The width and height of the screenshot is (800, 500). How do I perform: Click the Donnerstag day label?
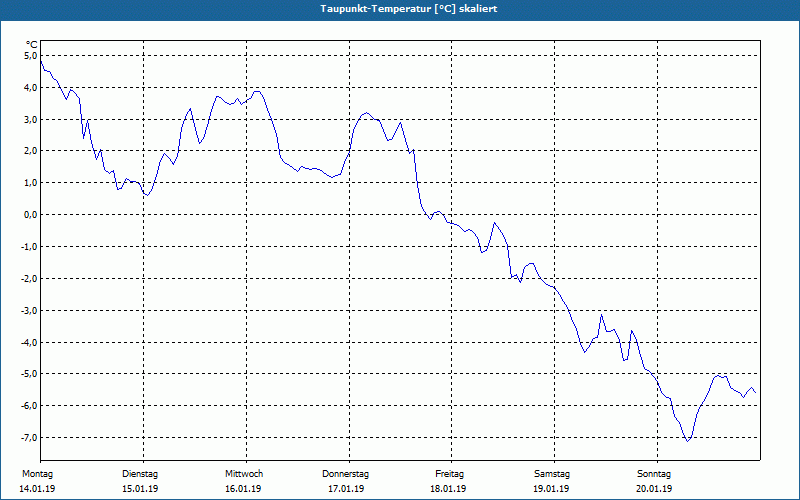pyautogui.click(x=345, y=474)
